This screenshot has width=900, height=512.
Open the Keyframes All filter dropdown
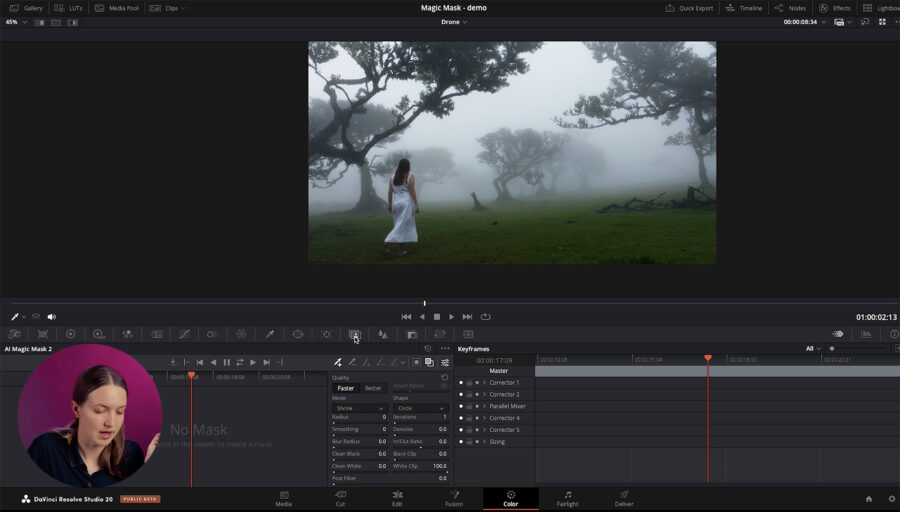[x=813, y=348]
